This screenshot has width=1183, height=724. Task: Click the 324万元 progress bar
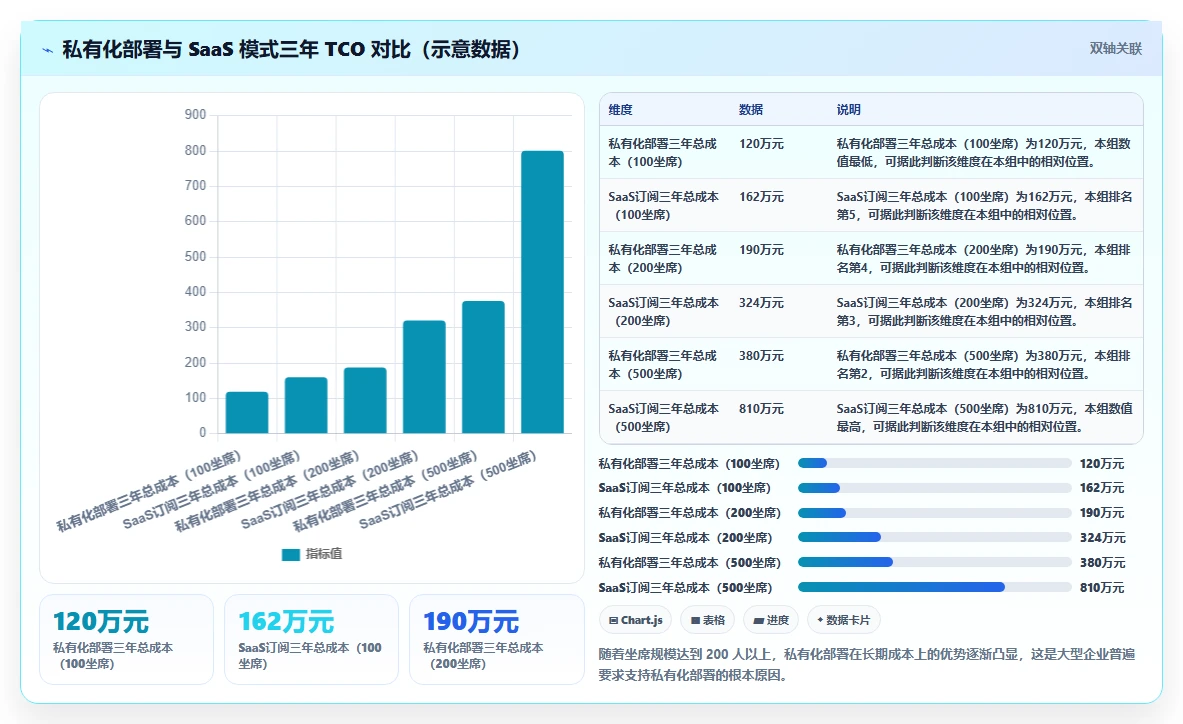click(x=934, y=537)
